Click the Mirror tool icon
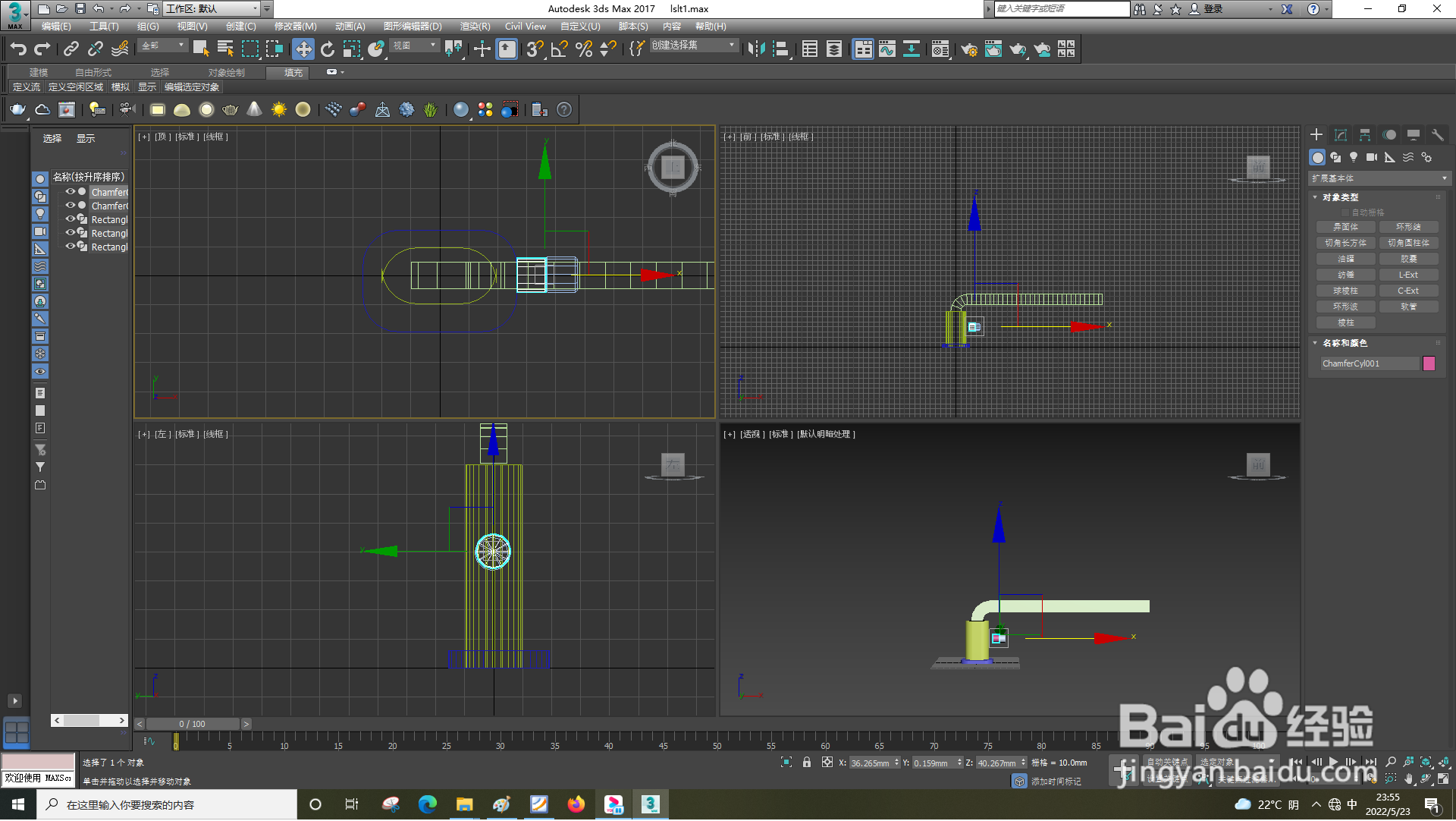This screenshot has height=821, width=1456. pyautogui.click(x=756, y=49)
